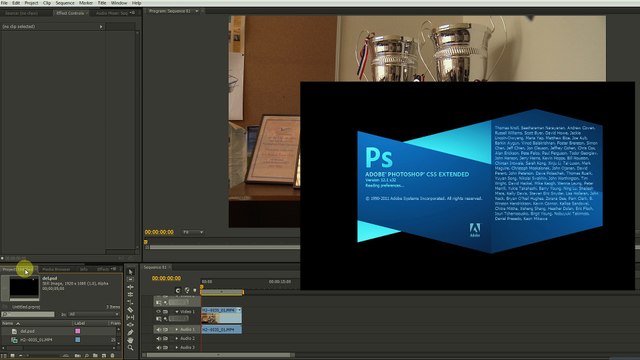Click the del.psd file icon in project bin
Screen dimensions: 640x360
[x=14, y=331]
